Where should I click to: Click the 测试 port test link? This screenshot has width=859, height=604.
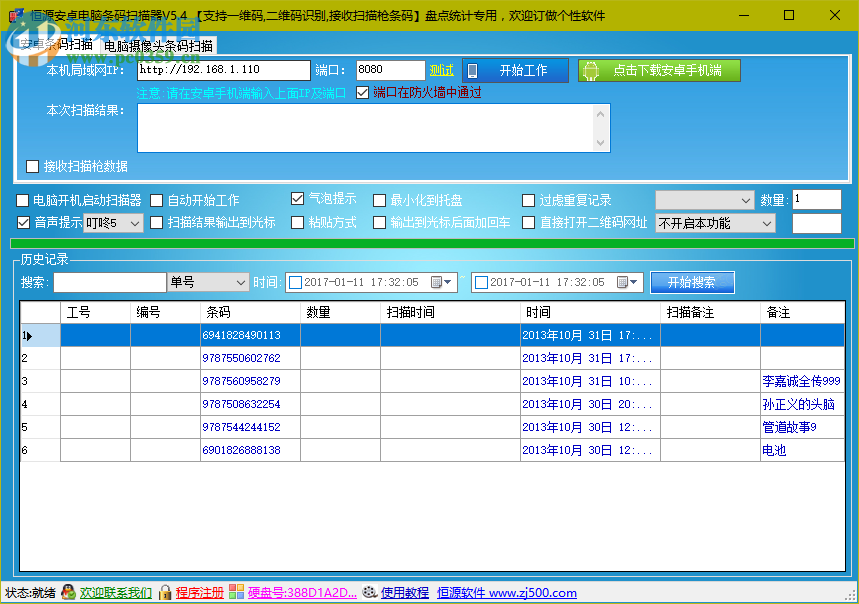[x=442, y=70]
